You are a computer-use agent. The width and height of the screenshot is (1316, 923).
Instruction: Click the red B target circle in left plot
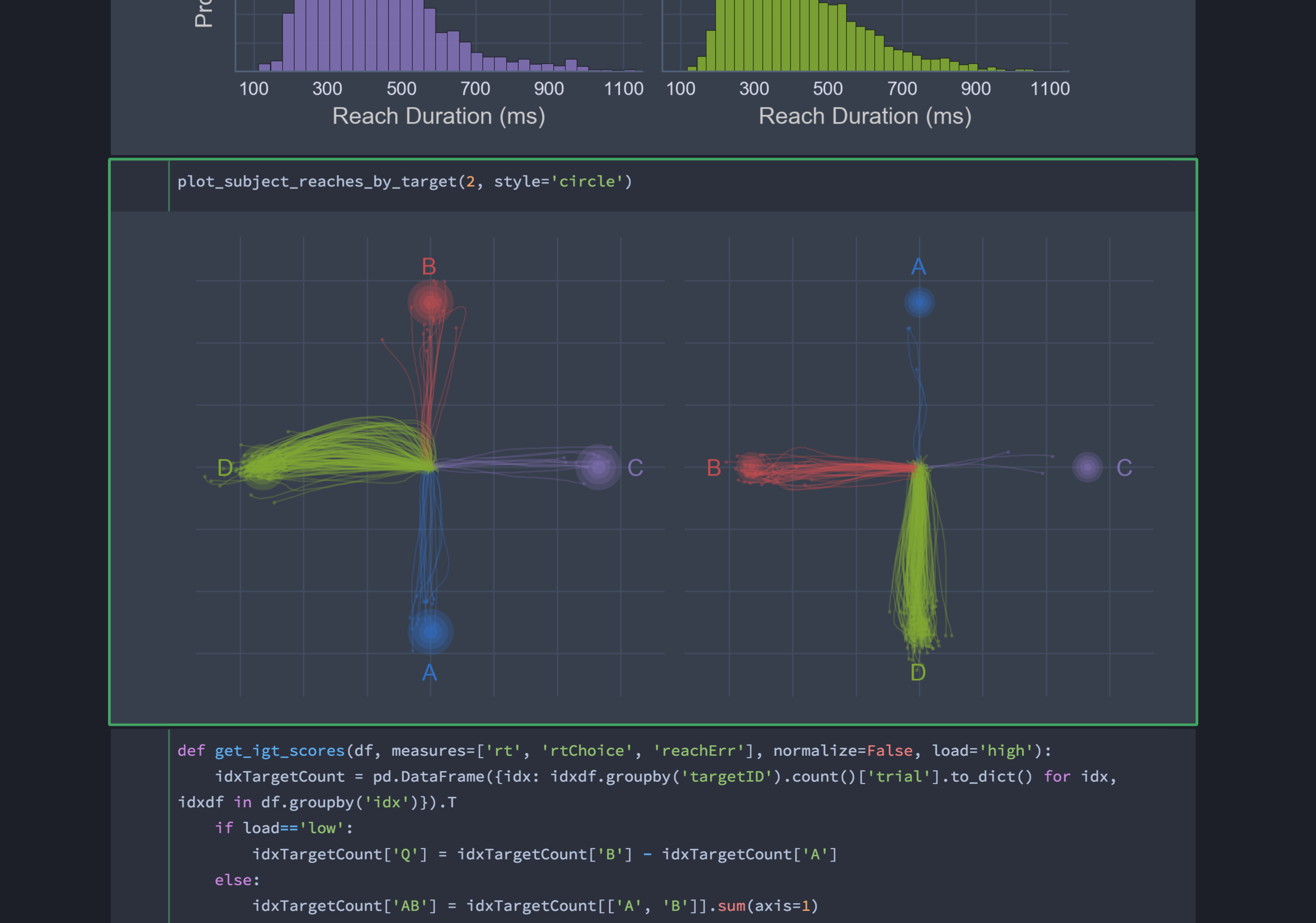coord(430,302)
